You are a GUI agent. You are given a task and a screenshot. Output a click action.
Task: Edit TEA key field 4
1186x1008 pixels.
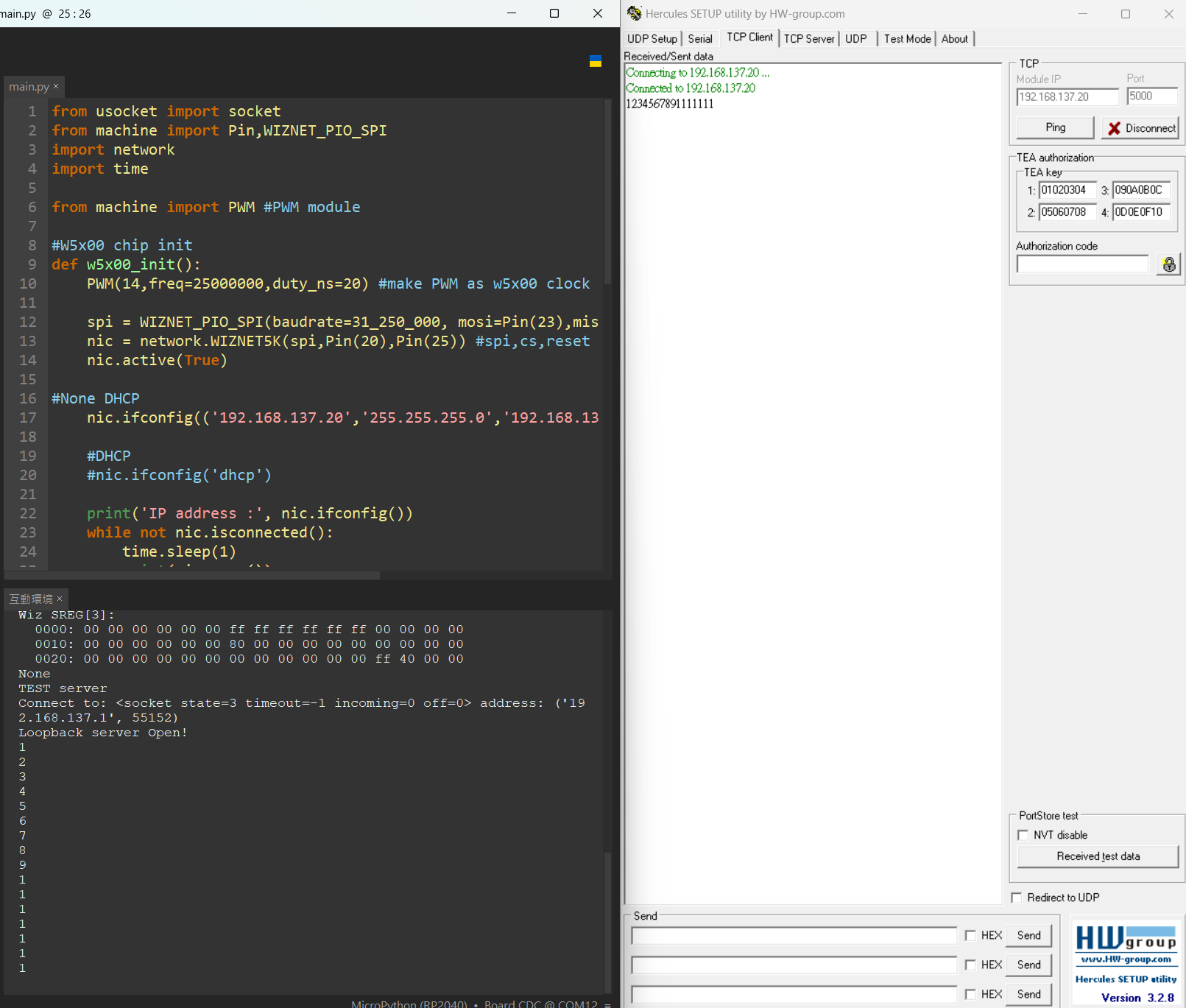coord(1141,212)
